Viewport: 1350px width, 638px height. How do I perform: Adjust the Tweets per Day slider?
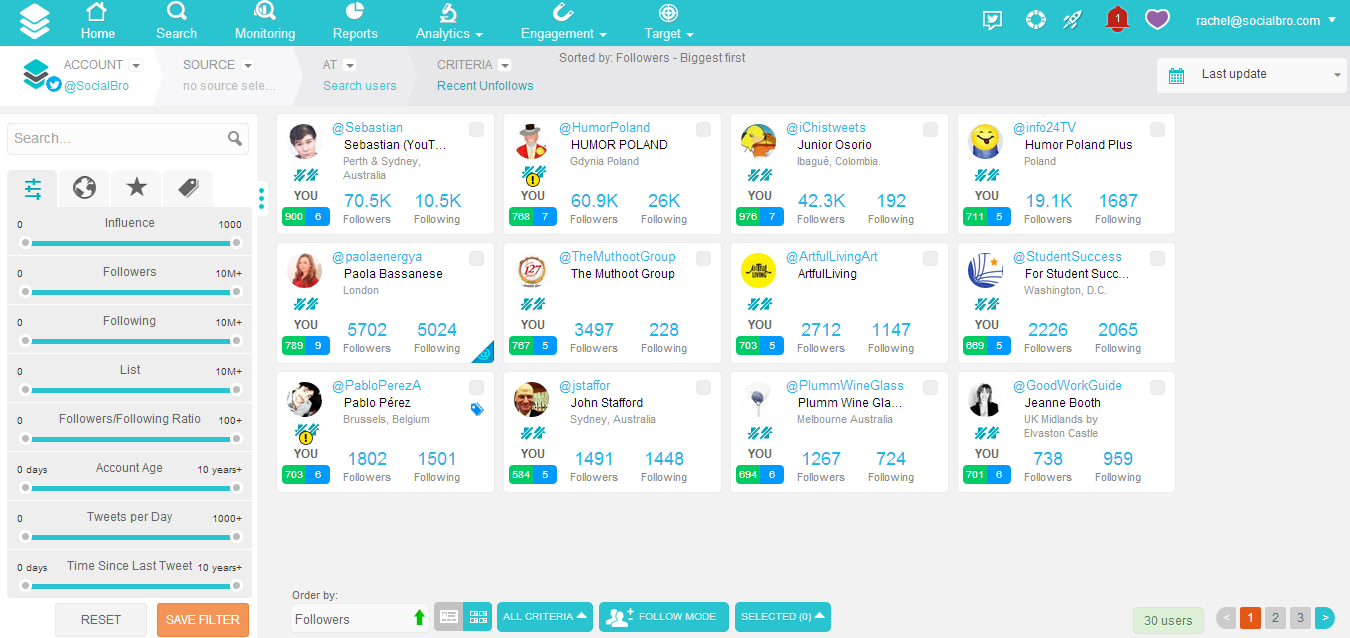click(130, 537)
